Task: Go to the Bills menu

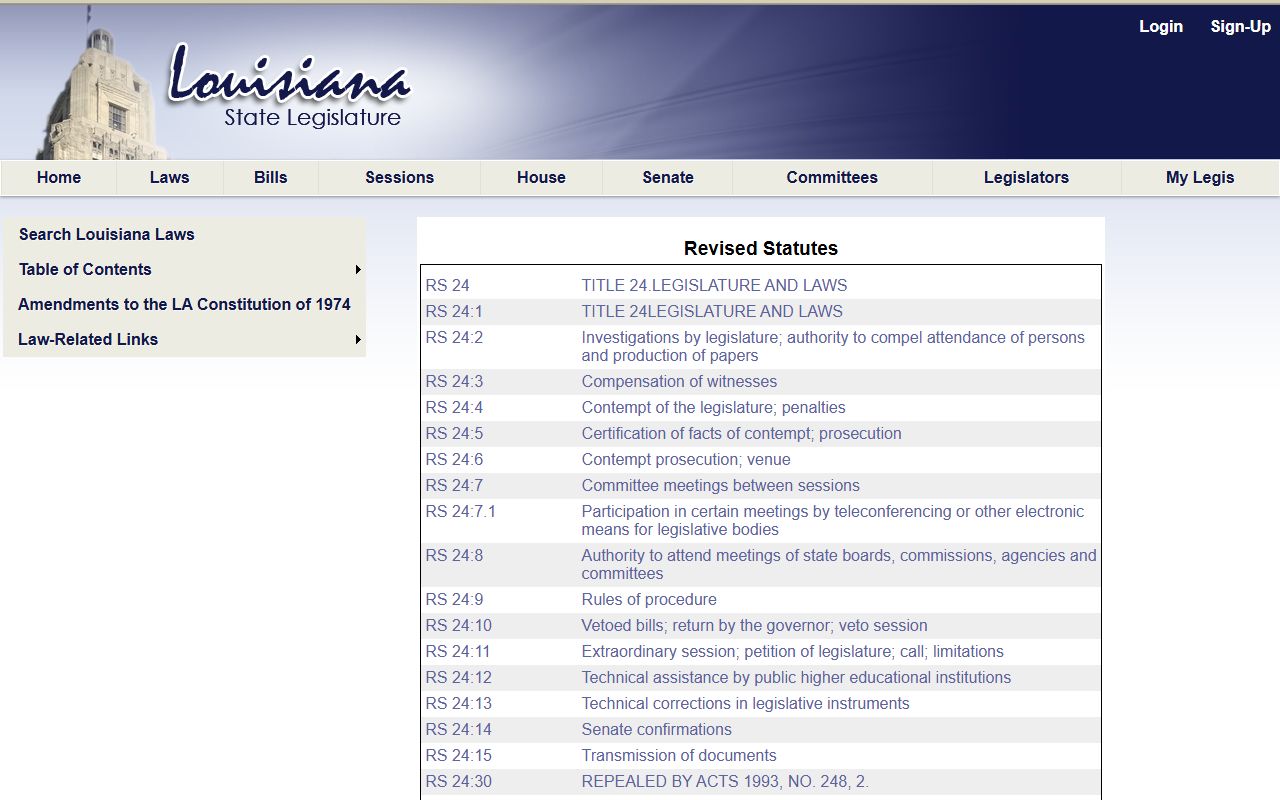Action: click(271, 177)
